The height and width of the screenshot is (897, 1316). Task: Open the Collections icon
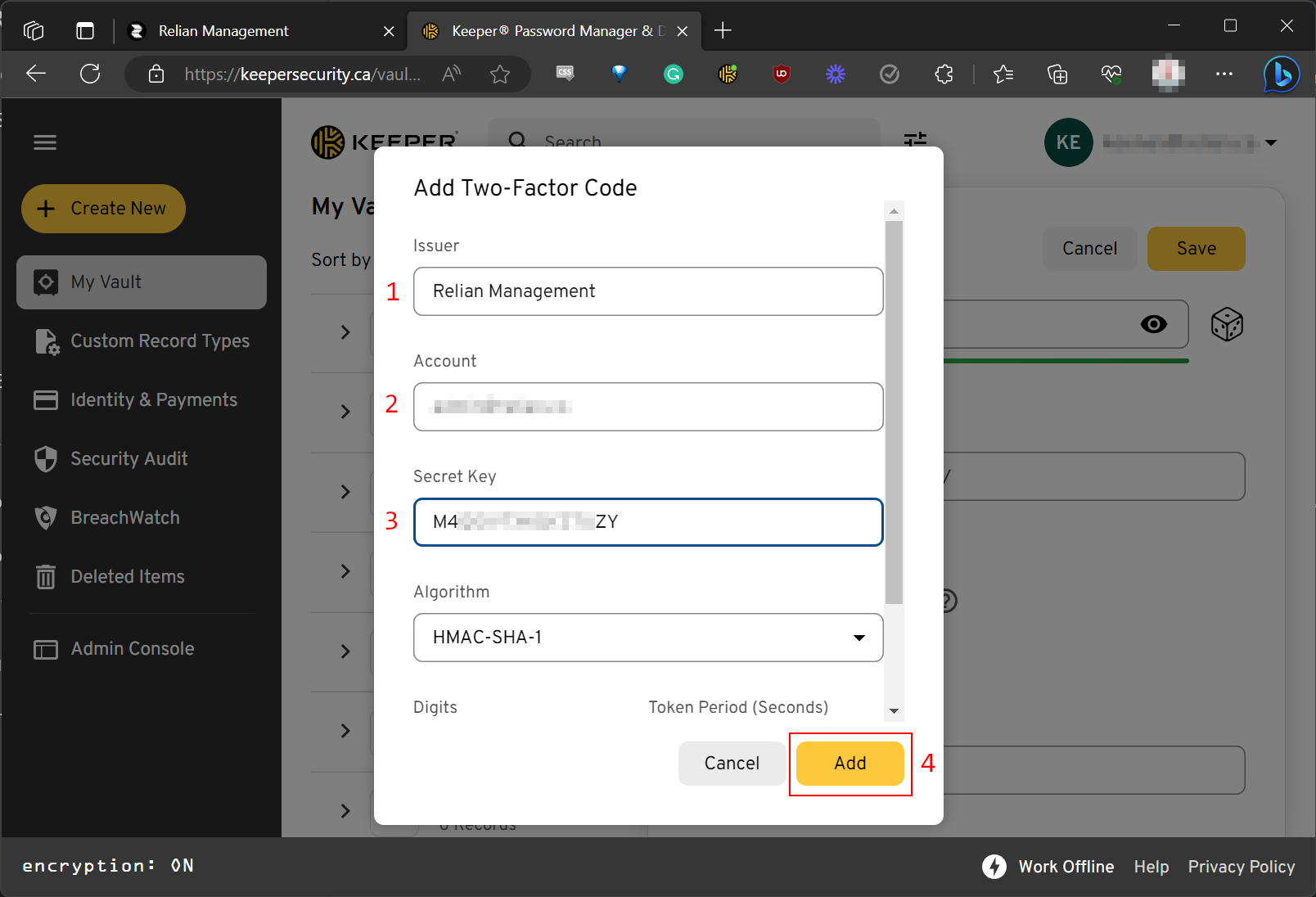(x=1057, y=74)
